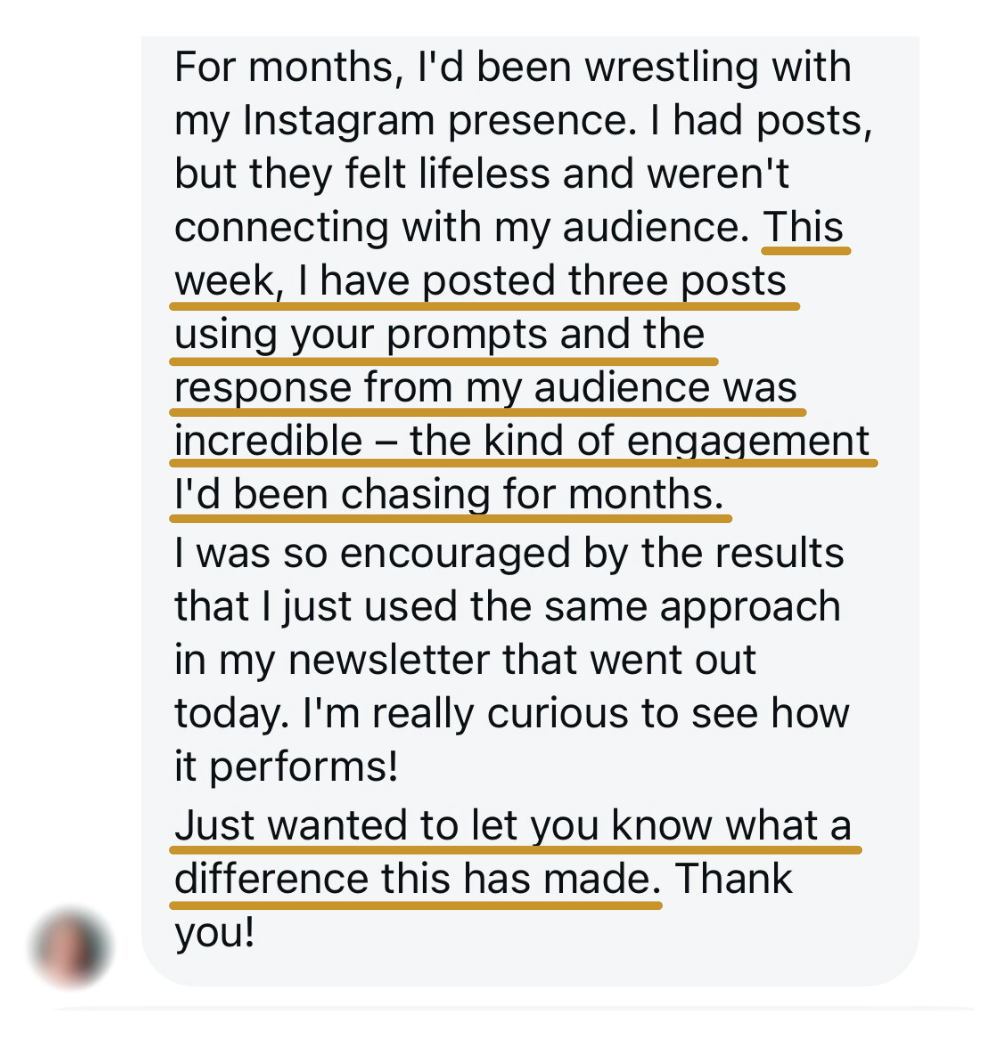Screen dimensions: 998x1053
Task: Click the word "Thank" near the message end
Action: tap(733, 880)
